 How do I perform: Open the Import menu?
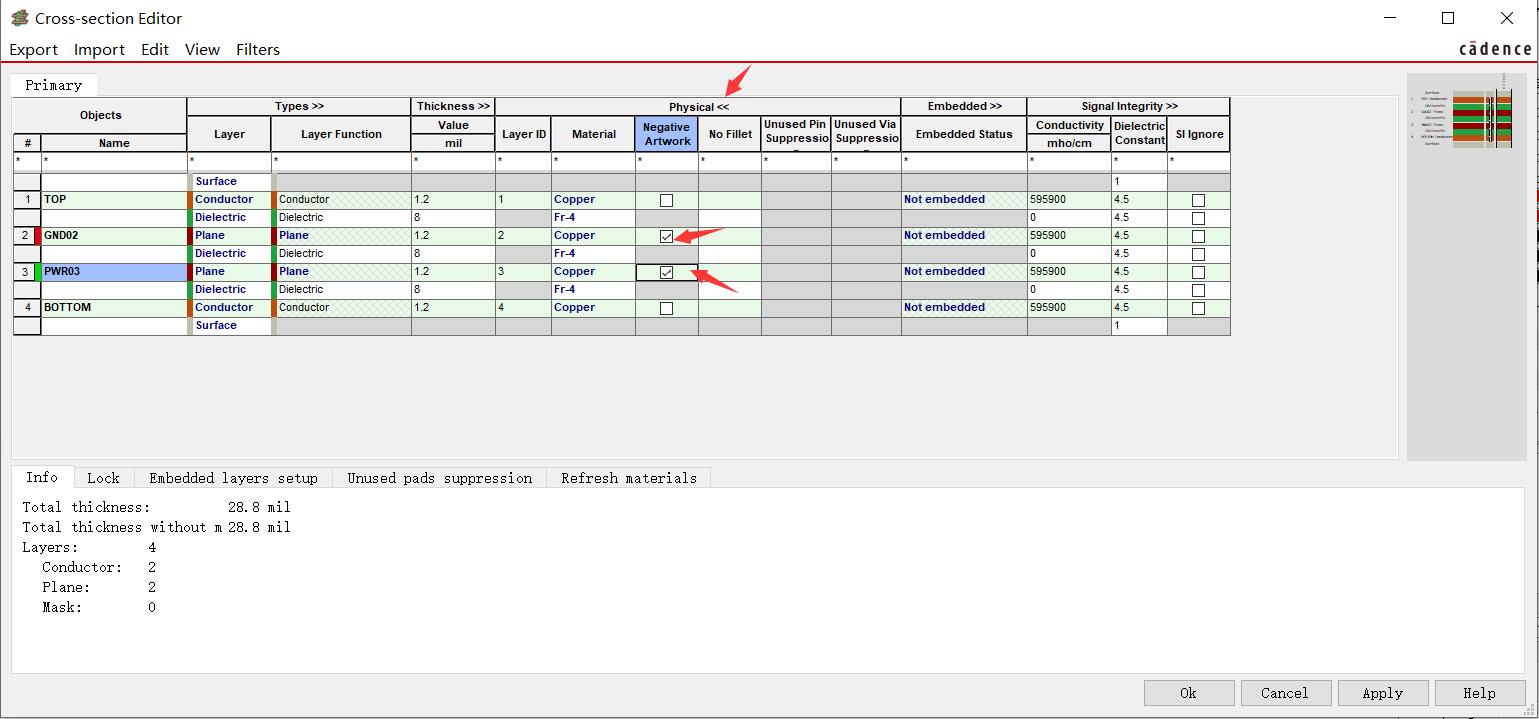(x=99, y=50)
